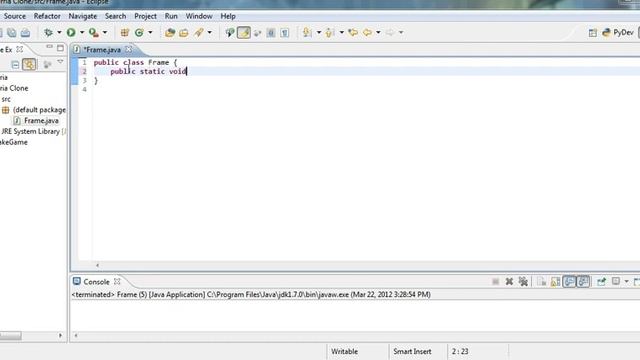Click the Run External Tools icon
Screen dimensions: 640x360
coord(94,32)
